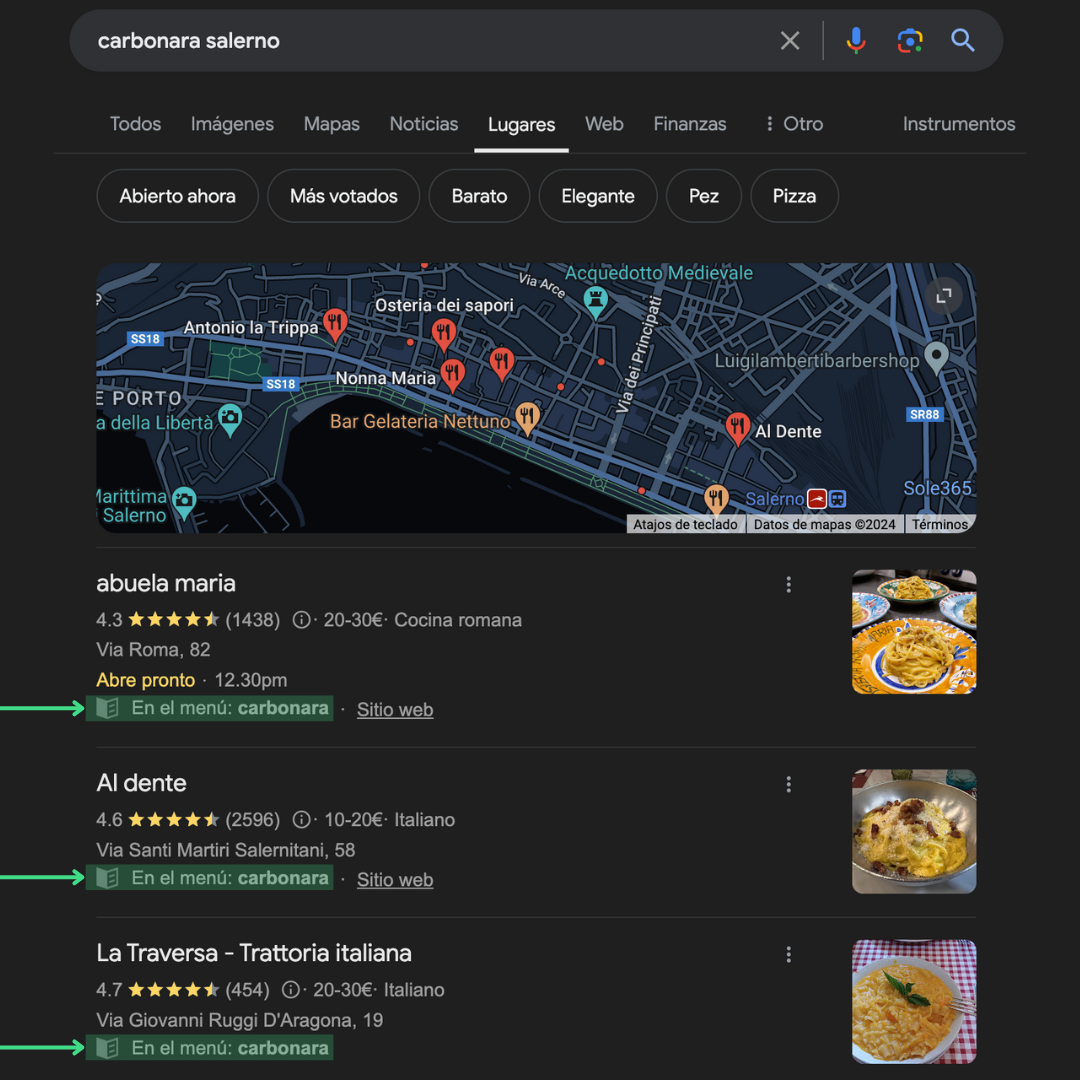Switch to Noticias tab
The height and width of the screenshot is (1080, 1080).
point(424,124)
